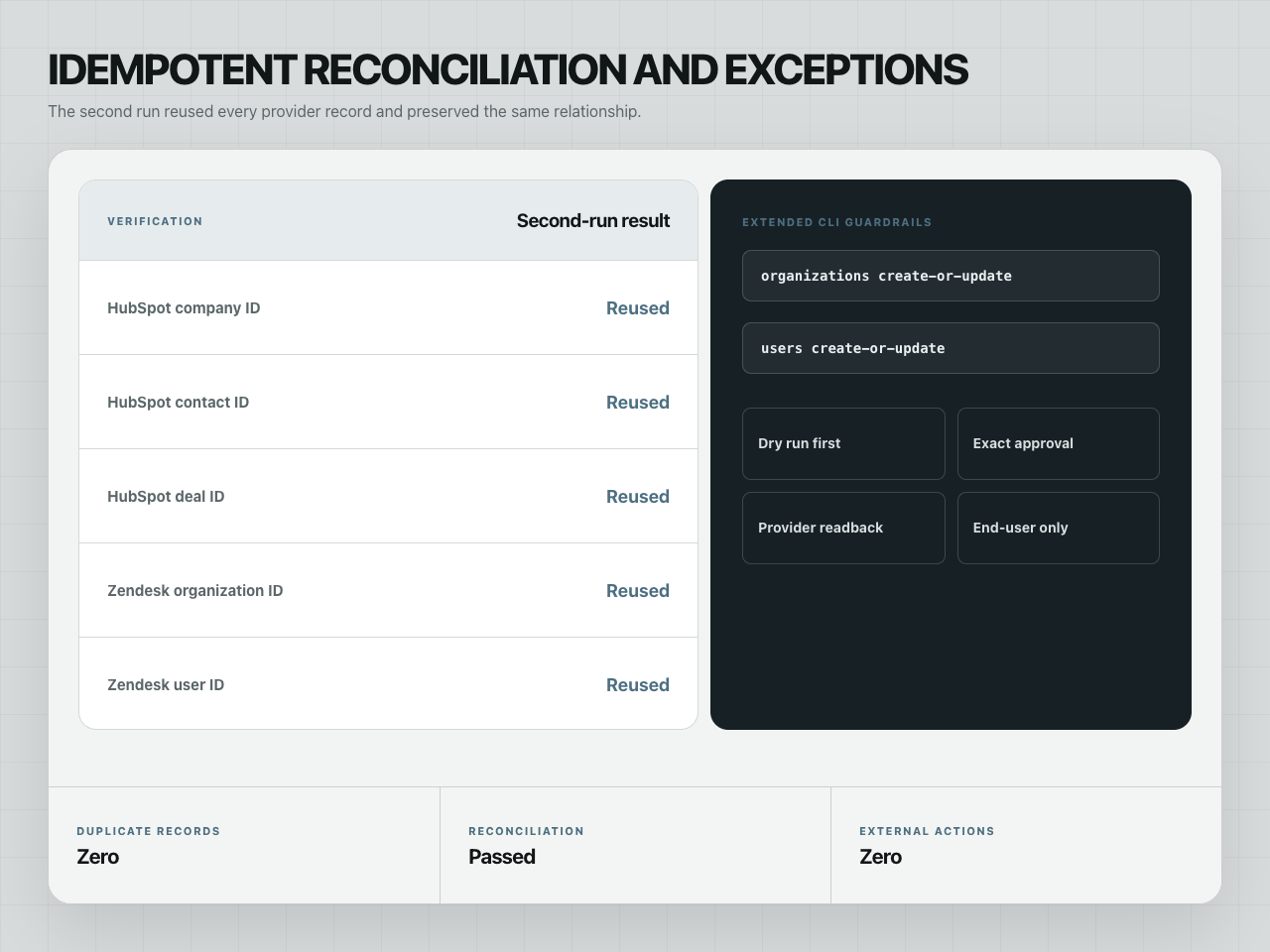Select the "Dry run first" guardrail card
Viewport: 1270px width, 952px height.
coord(843,443)
